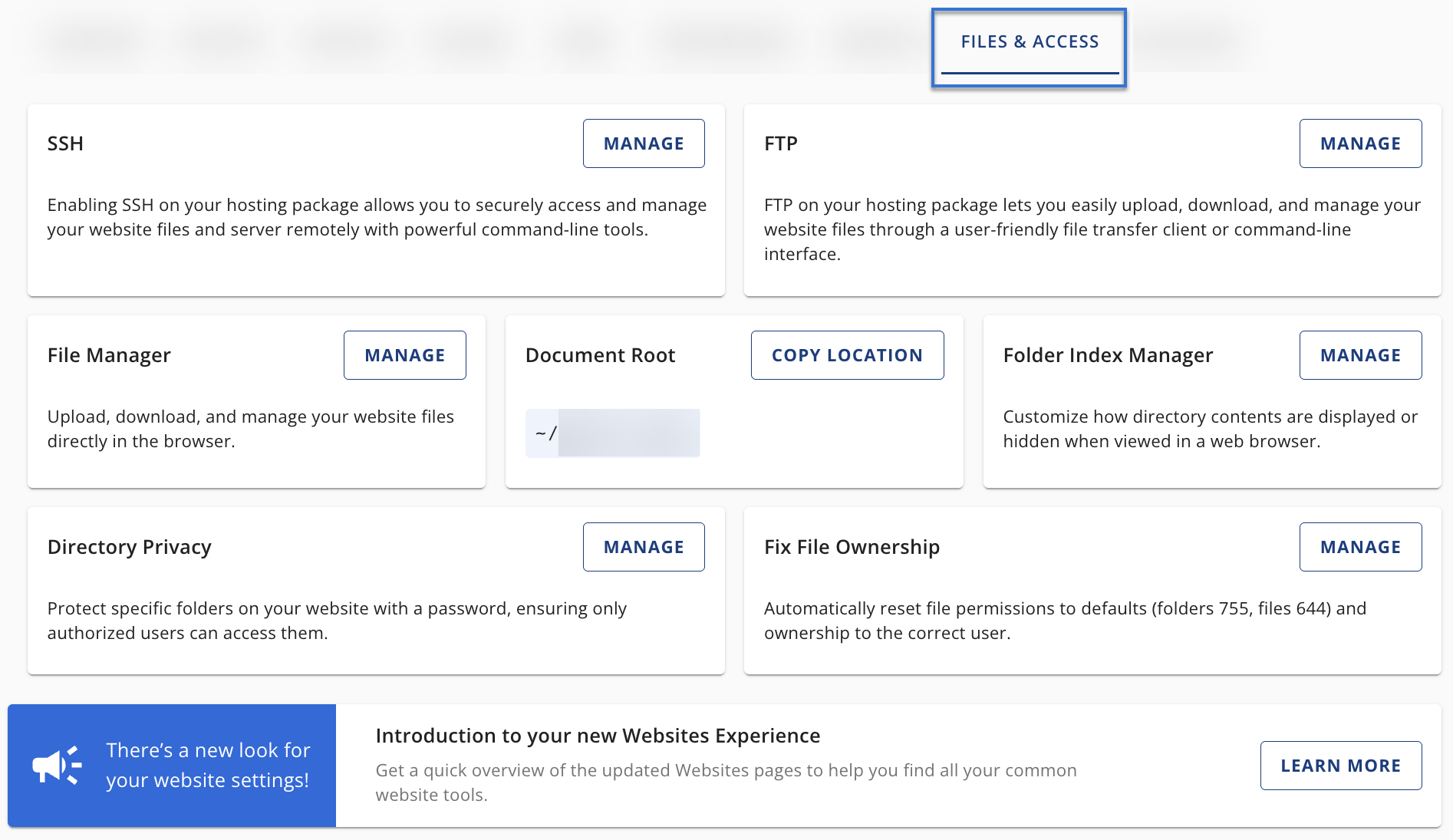
Task: Open File Manager via its MANAGE button
Action: (x=405, y=355)
